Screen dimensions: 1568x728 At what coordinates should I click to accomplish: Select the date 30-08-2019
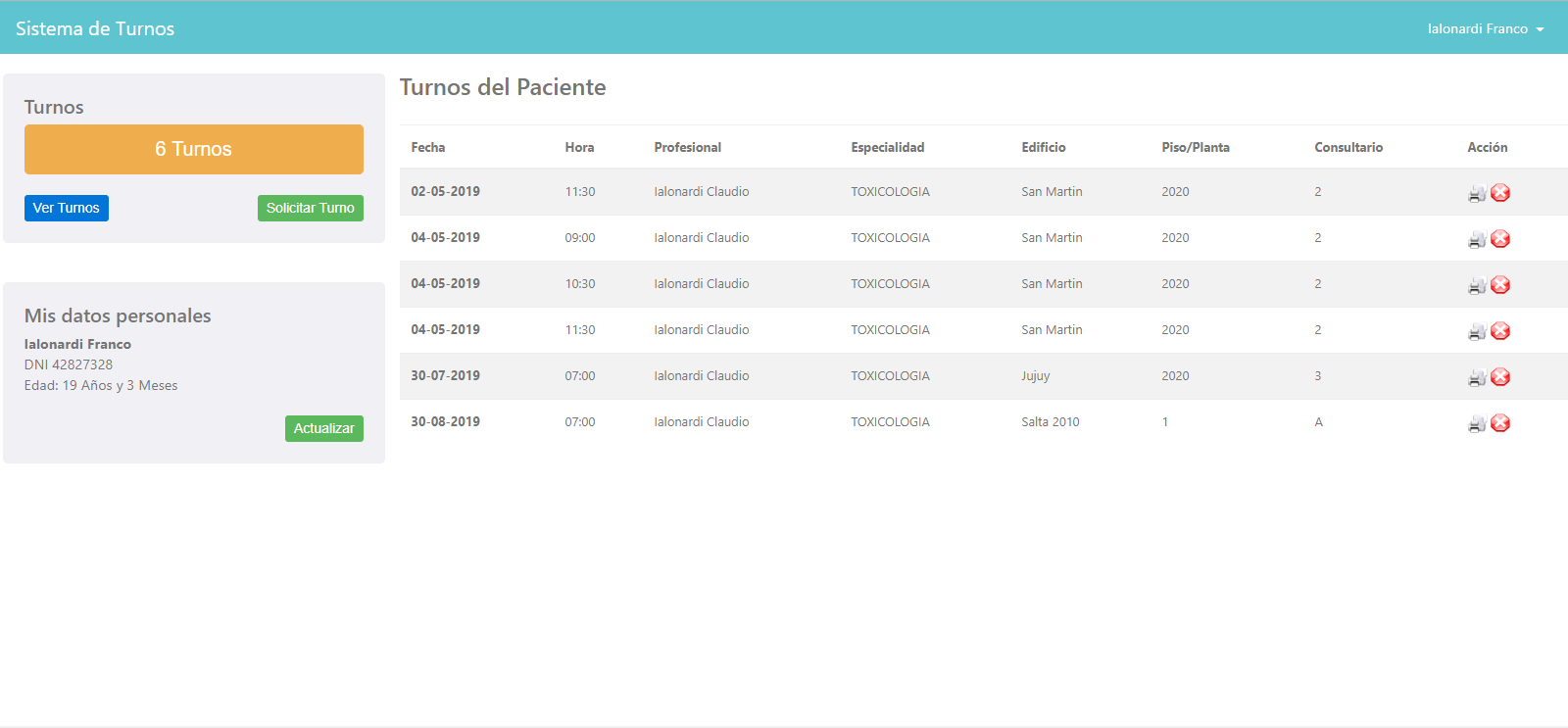446,421
